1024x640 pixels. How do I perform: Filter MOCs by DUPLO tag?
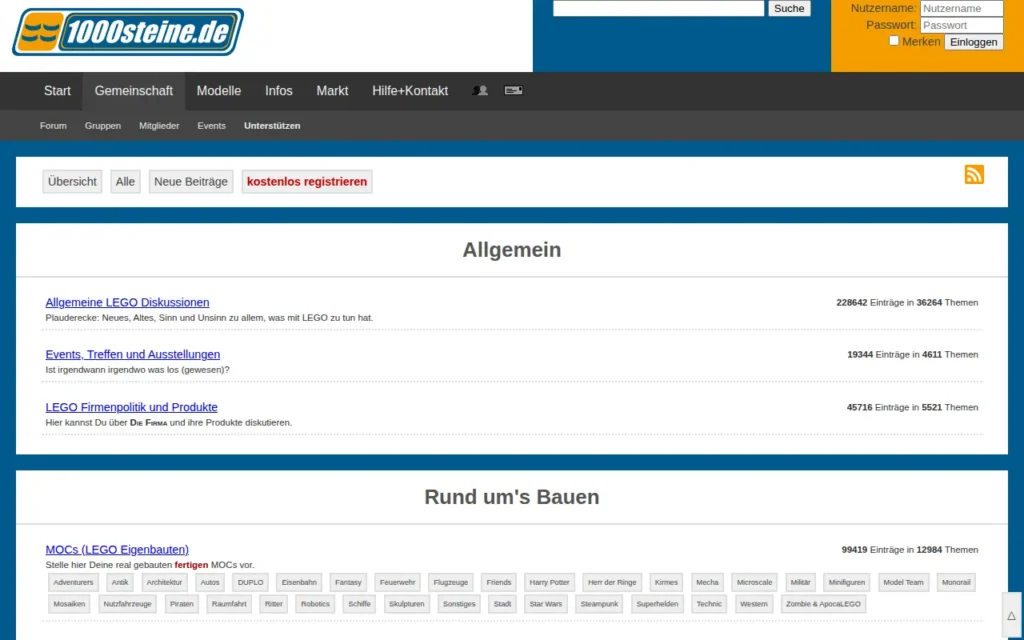(x=251, y=583)
